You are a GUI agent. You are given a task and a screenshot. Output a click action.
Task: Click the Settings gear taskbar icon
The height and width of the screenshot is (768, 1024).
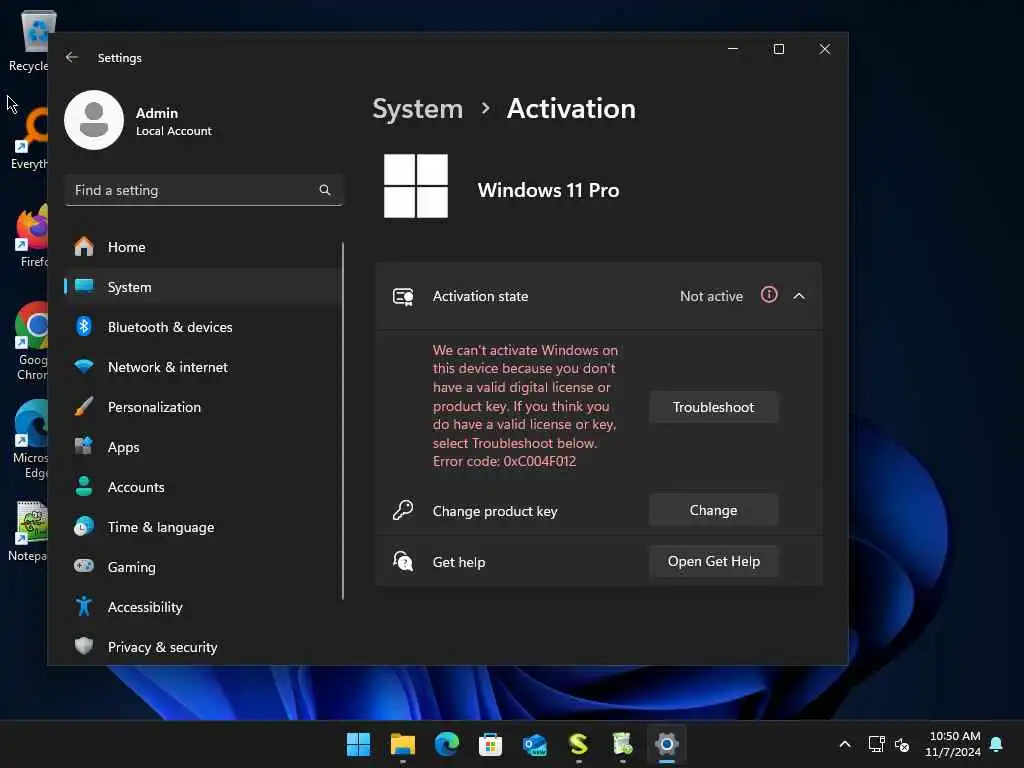click(x=667, y=744)
